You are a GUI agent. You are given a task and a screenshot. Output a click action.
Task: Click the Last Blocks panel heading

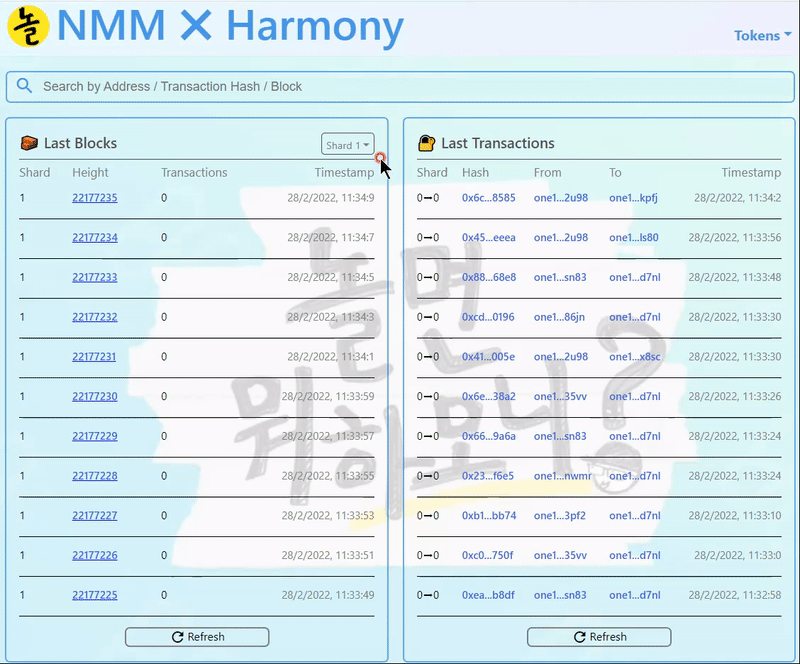[80, 143]
